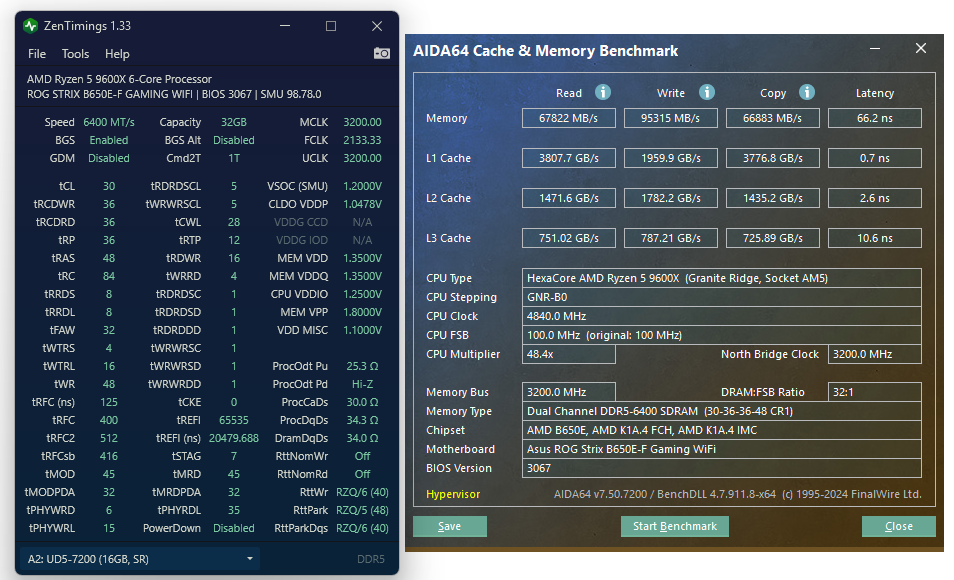
Task: Maximize the ZenTimings window
Action: click(331, 26)
